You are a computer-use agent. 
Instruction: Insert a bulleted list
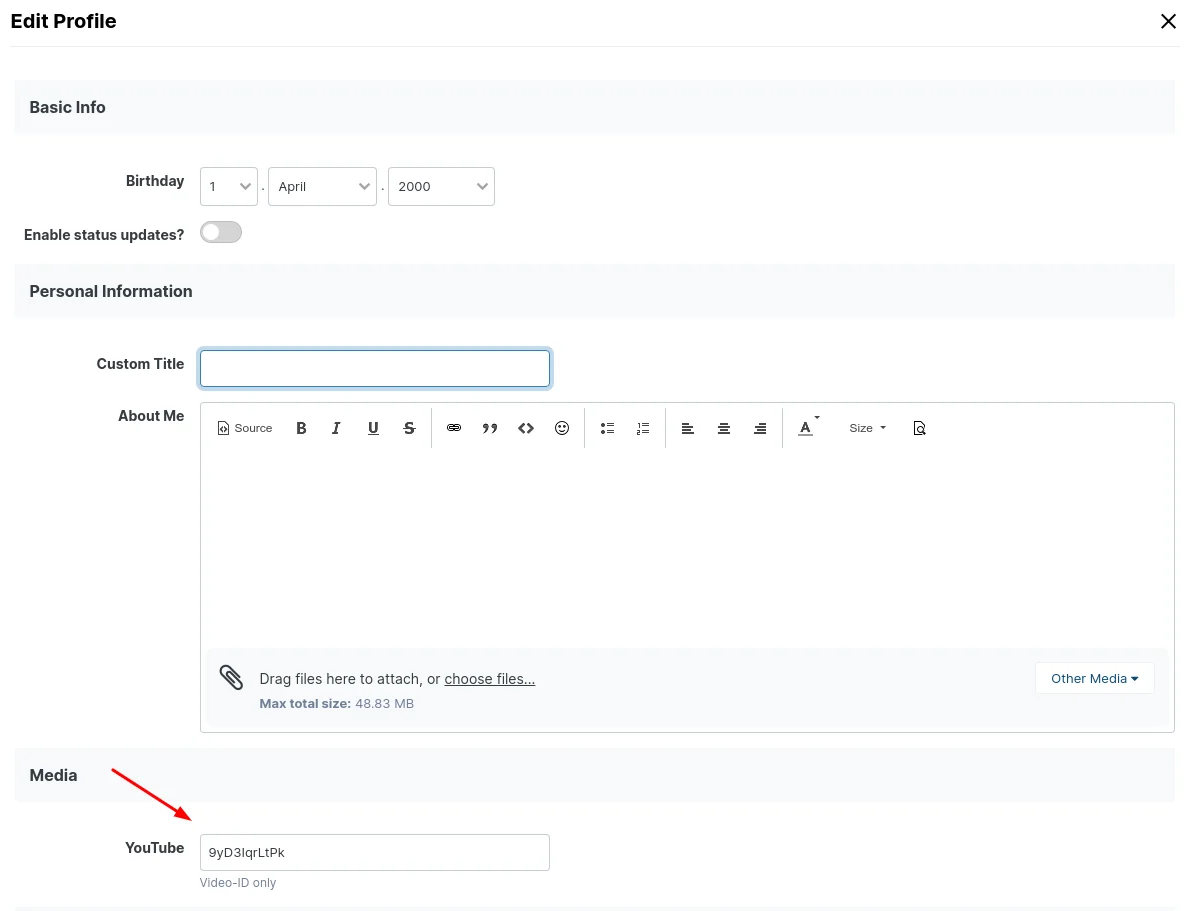click(607, 428)
